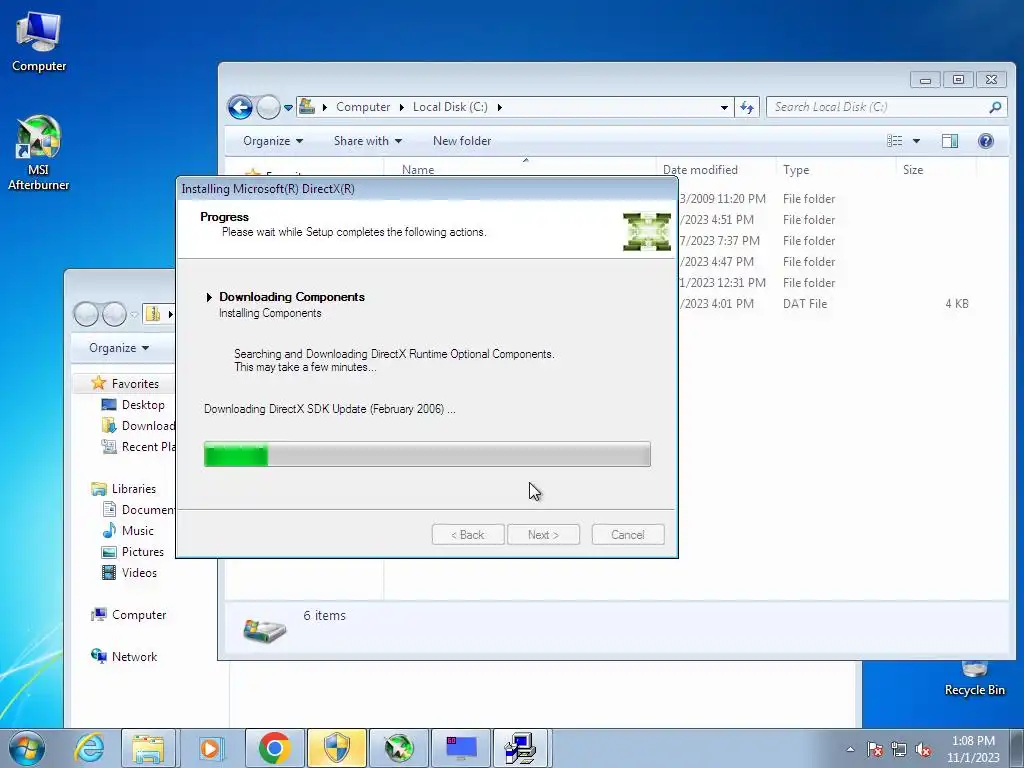Click New folder button
This screenshot has width=1024, height=768.
[x=462, y=141]
